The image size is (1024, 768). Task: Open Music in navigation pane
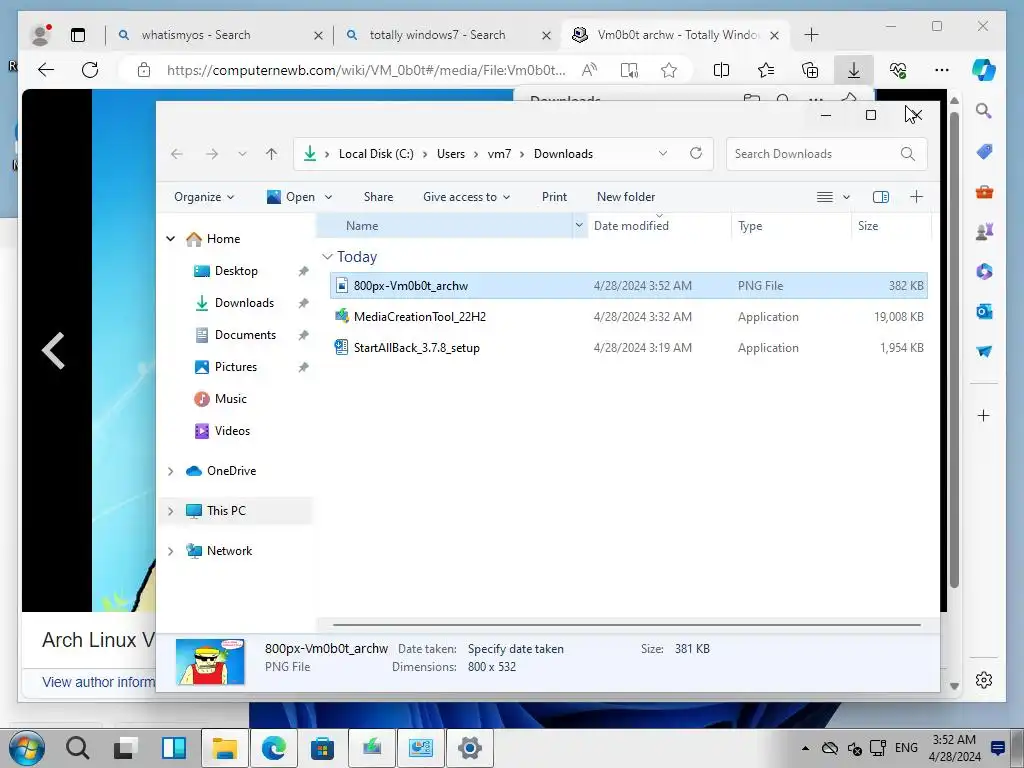[230, 398]
